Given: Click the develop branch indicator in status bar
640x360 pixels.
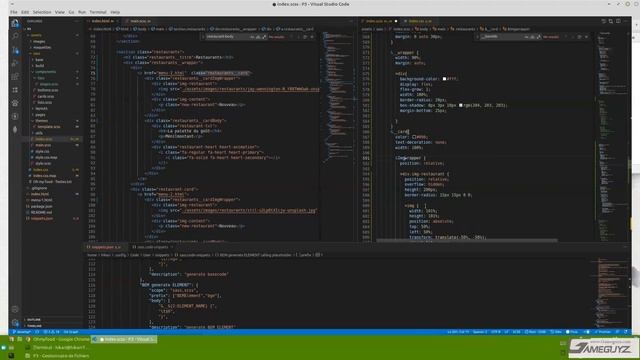Looking at the screenshot, I should [22, 332].
